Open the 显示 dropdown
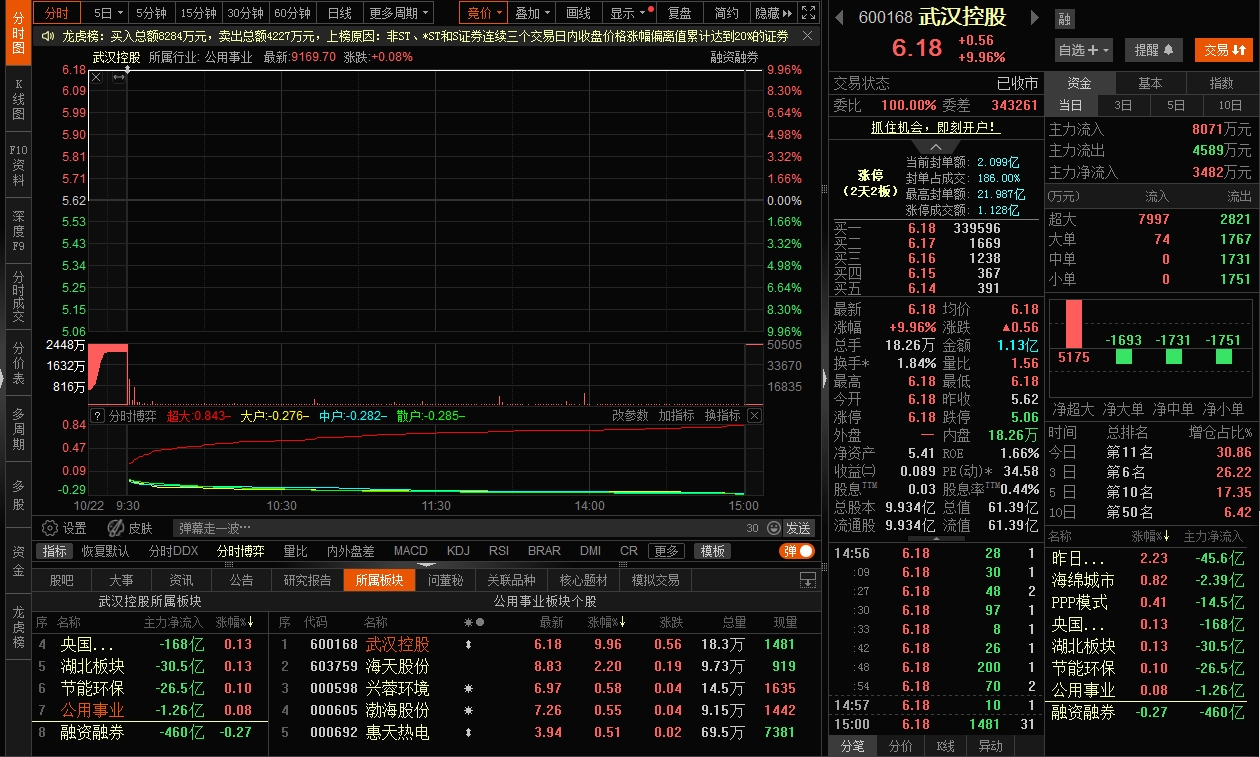Image resolution: width=1260 pixels, height=757 pixels. coord(630,13)
